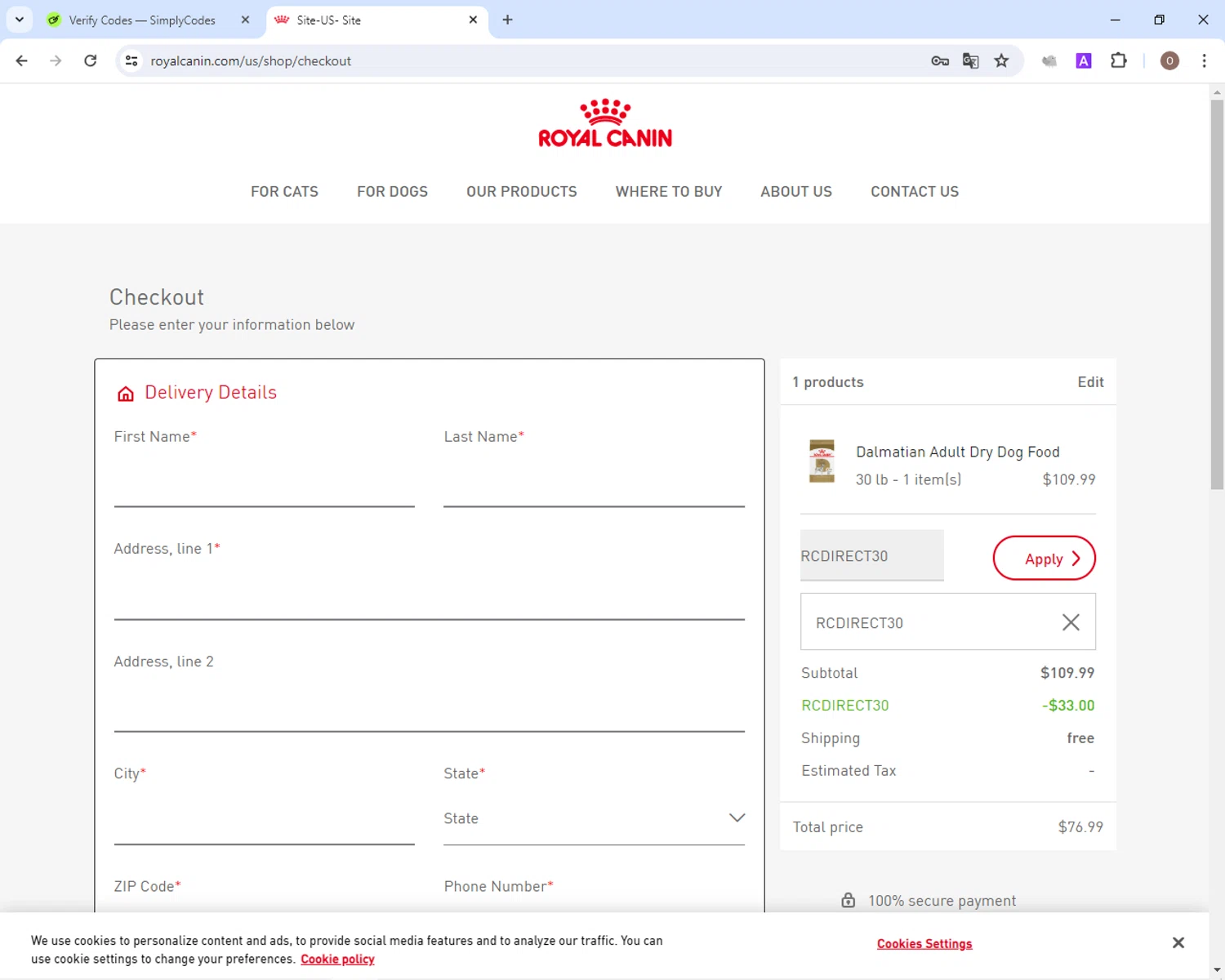Click the Delivery Details house icon
This screenshot has width=1225, height=980.
[126, 394]
